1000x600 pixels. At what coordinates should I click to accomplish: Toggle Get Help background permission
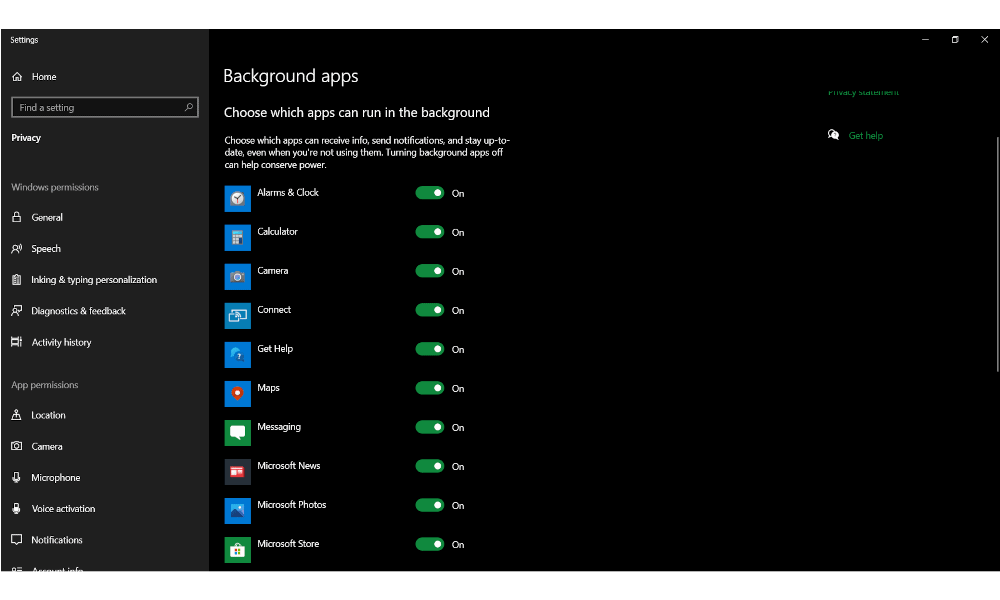429,349
